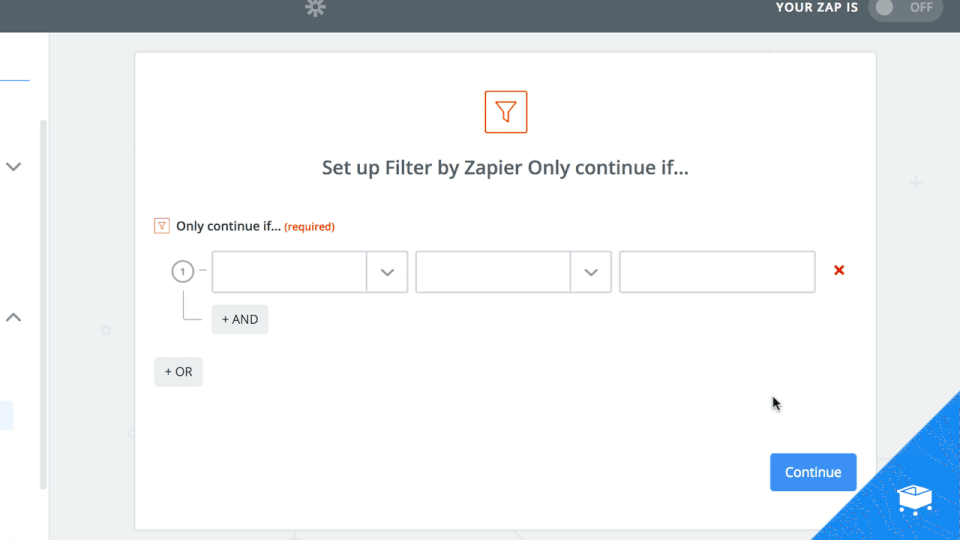This screenshot has width=960, height=540.
Task: Add a rule group with + OR
Action: tap(178, 372)
